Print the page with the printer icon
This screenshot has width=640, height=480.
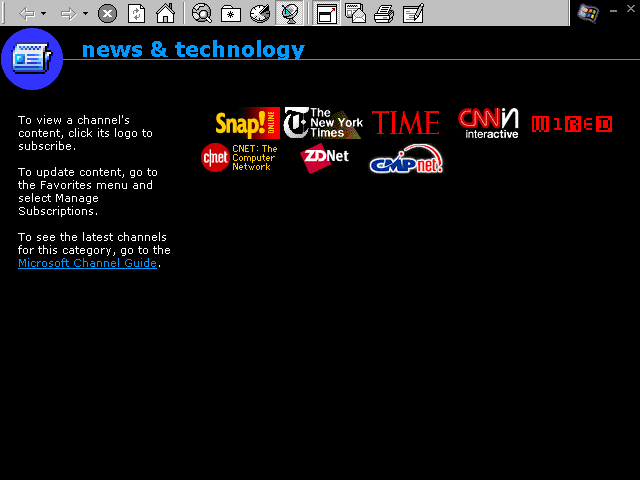coord(383,13)
